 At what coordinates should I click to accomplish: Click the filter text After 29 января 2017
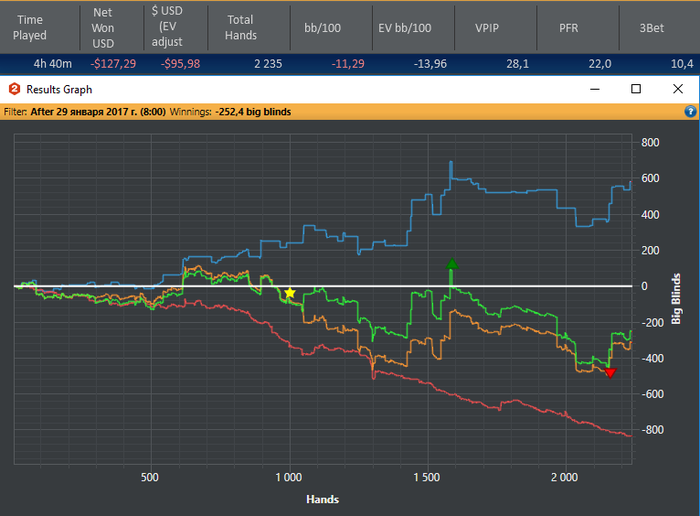click(x=98, y=112)
